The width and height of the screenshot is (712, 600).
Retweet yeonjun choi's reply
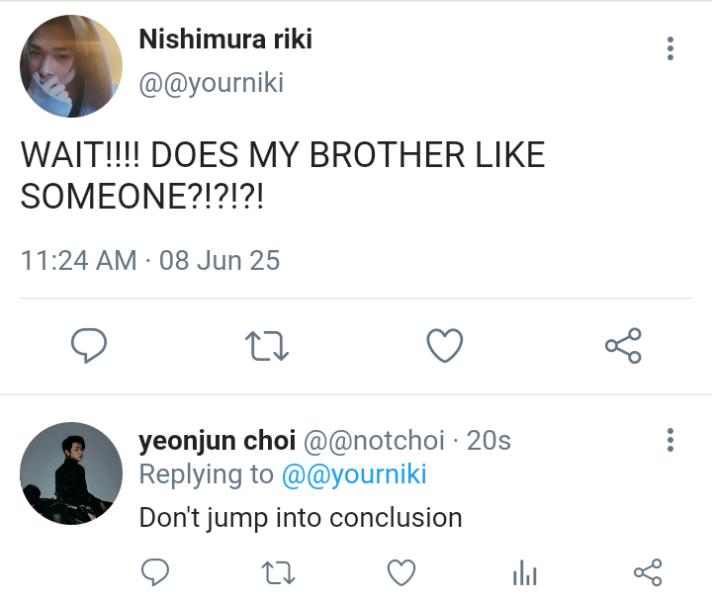click(277, 572)
